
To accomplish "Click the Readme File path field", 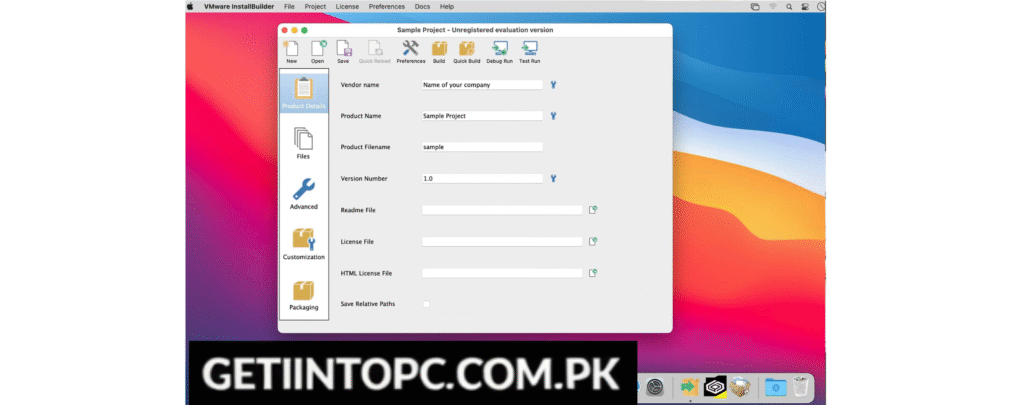I will 502,210.
